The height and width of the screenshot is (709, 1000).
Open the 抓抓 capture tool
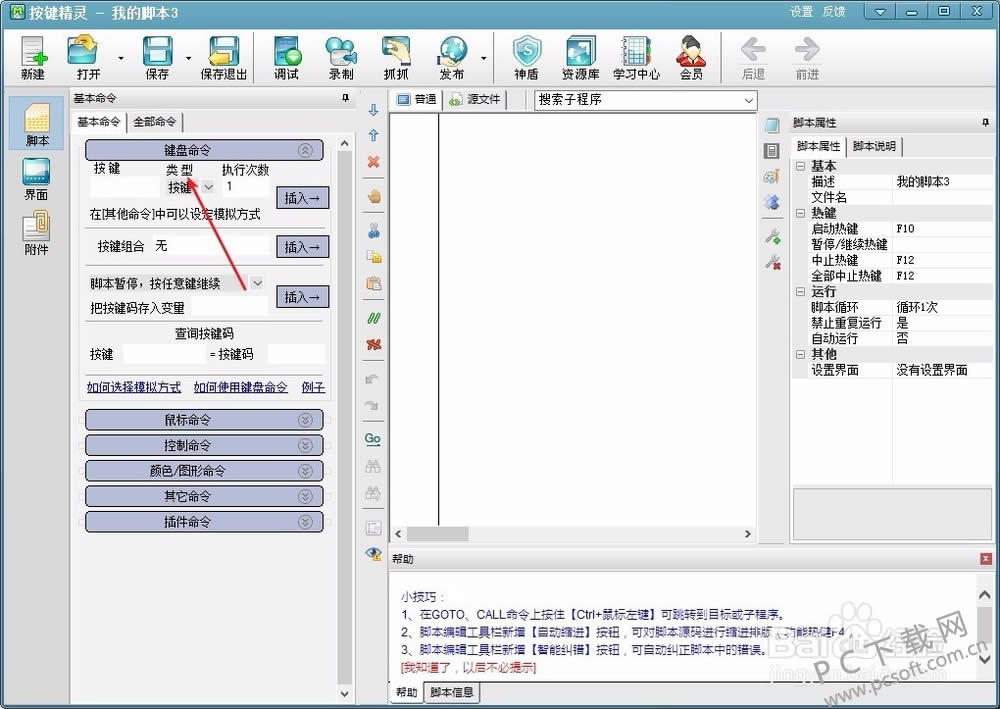[x=397, y=56]
